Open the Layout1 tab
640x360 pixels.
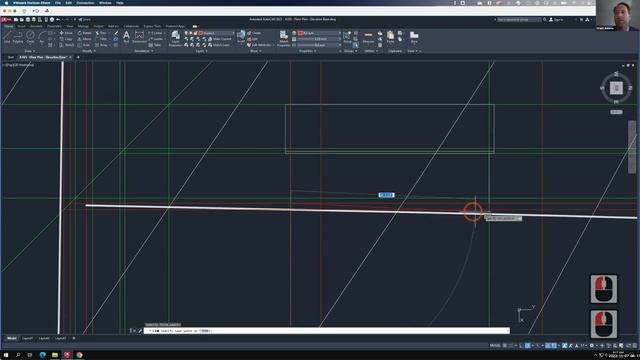pyautogui.click(x=27, y=338)
